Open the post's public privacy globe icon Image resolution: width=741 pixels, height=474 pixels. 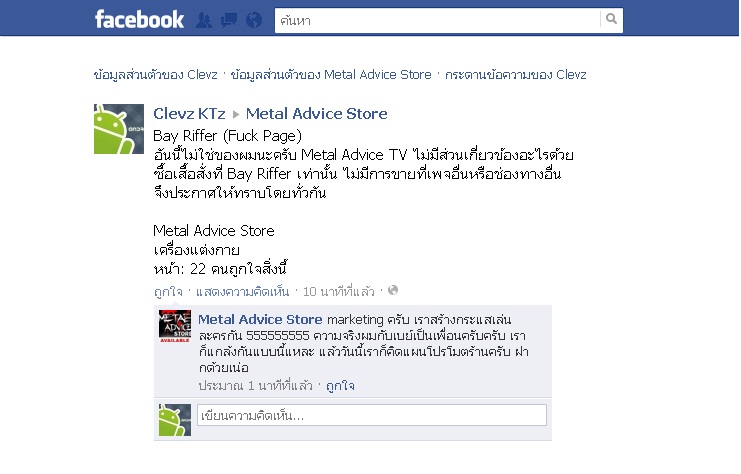click(x=393, y=290)
